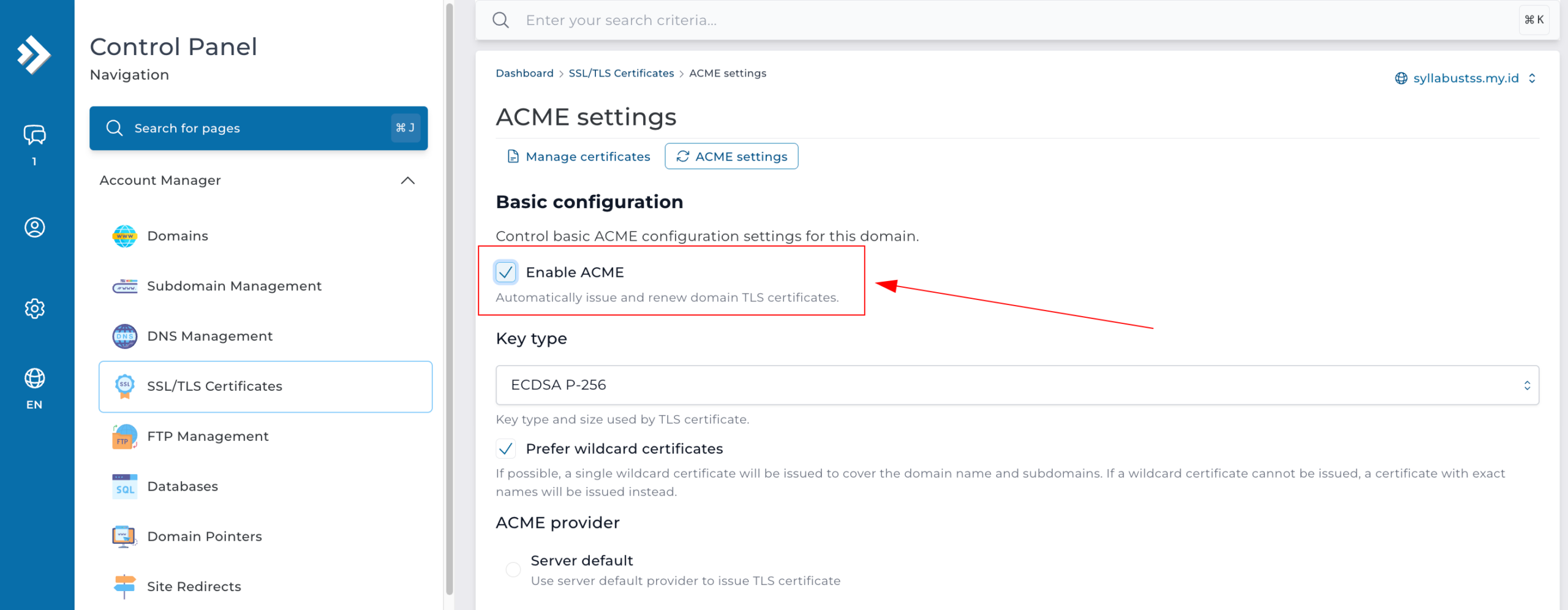This screenshot has width=1568, height=610.
Task: Open the Key type ECDSA P-256 dropdown
Action: pos(1017,385)
